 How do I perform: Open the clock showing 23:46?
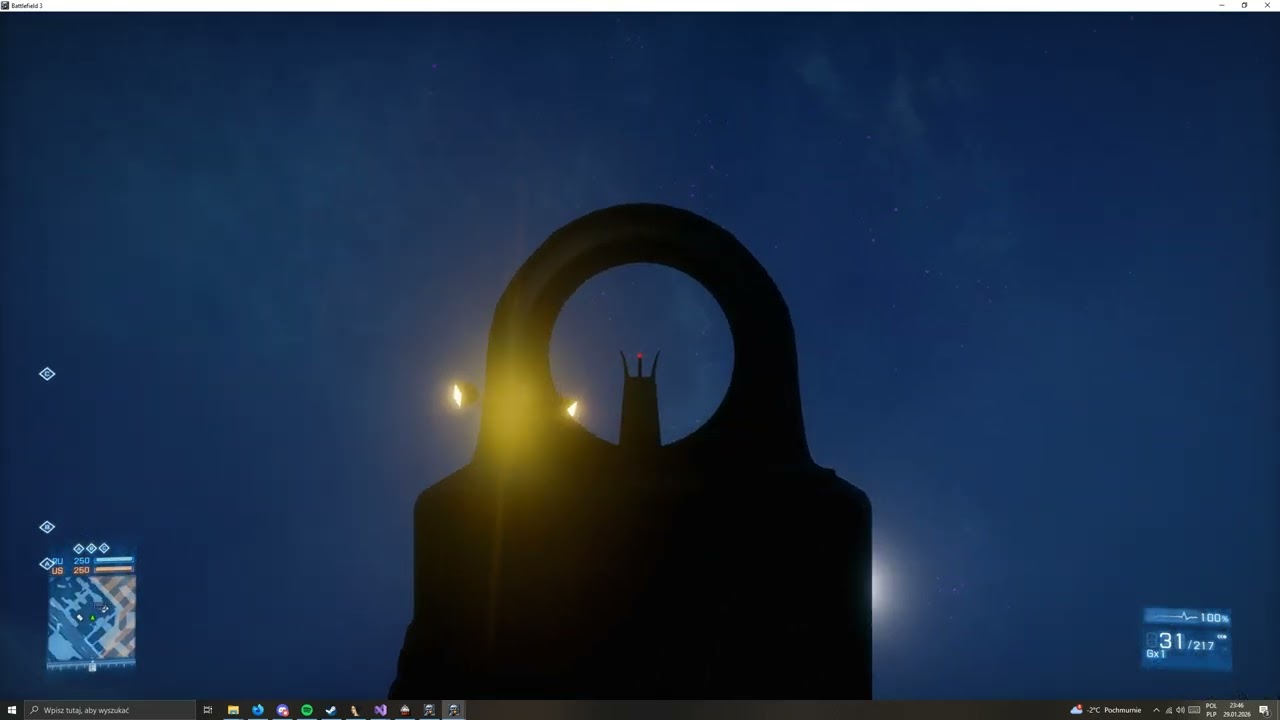[x=1237, y=710]
